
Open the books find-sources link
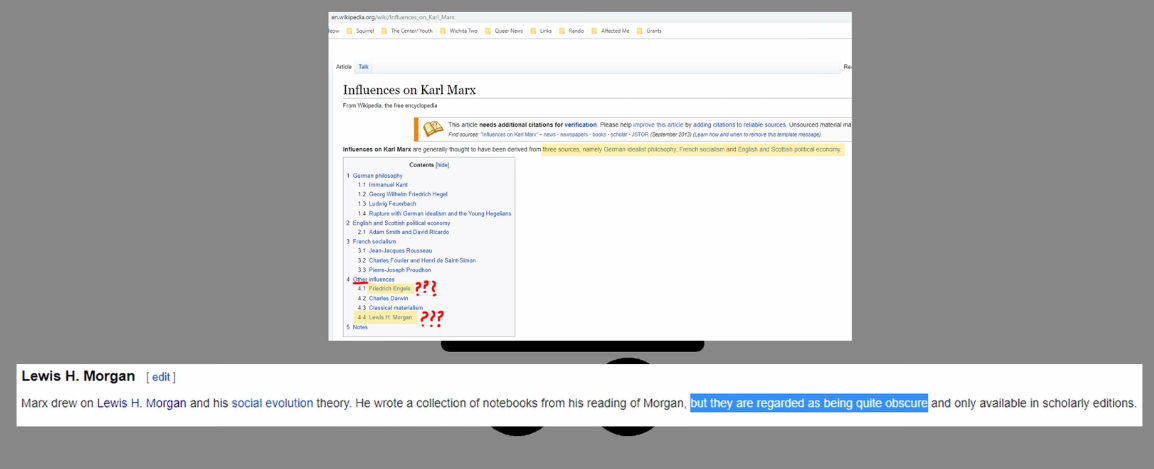coord(601,135)
